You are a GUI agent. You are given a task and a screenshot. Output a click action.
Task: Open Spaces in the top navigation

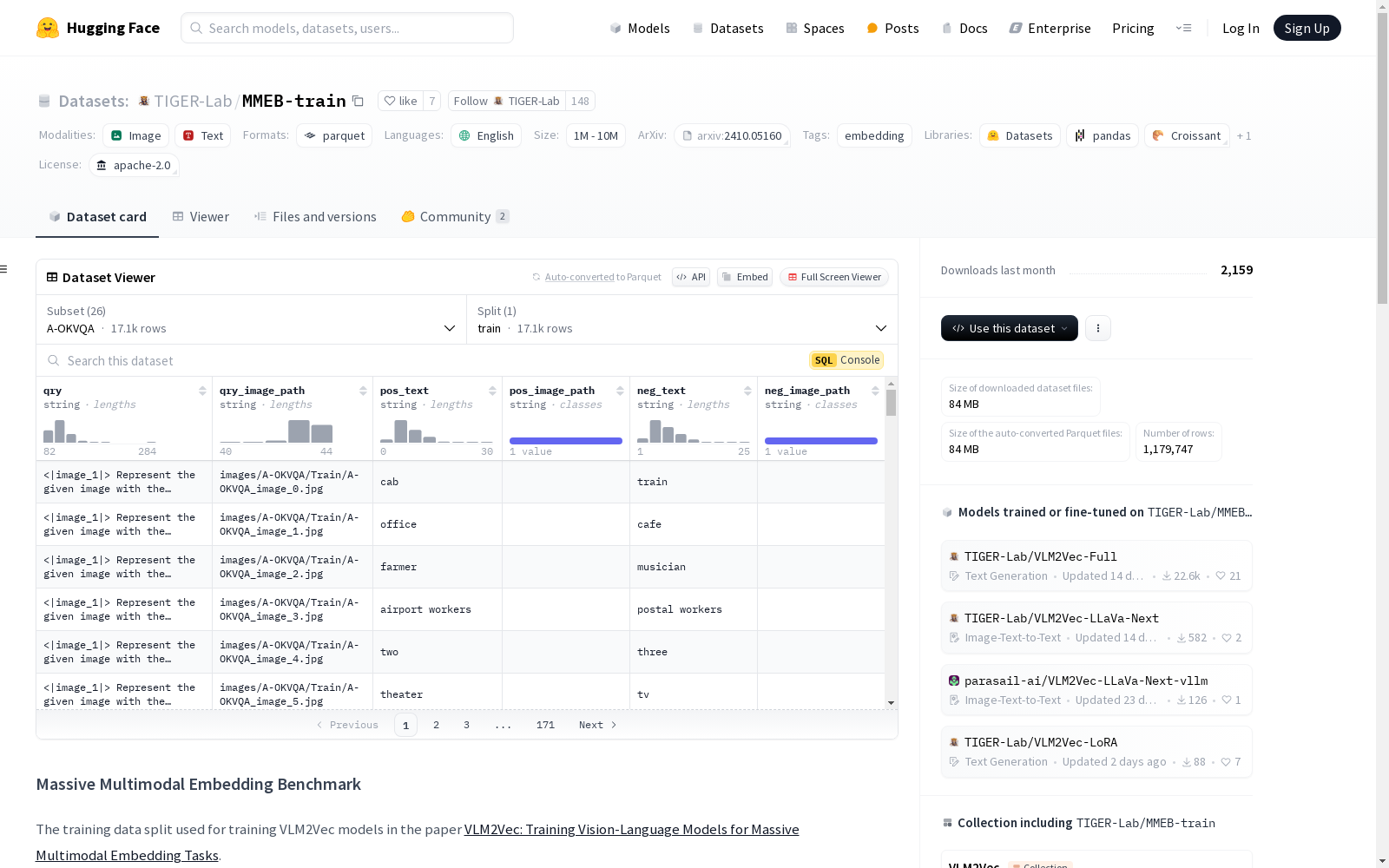(814, 28)
